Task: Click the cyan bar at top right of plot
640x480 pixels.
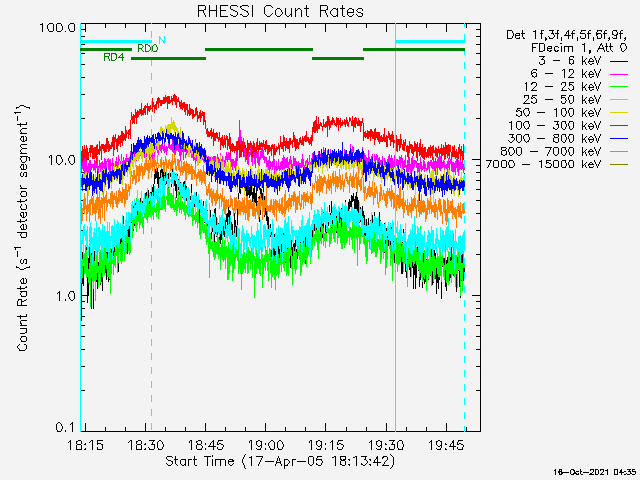Action: click(x=430, y=42)
